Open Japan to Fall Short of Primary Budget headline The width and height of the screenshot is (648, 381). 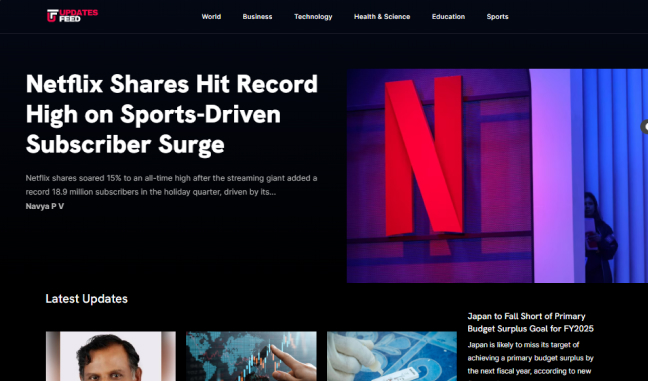pos(530,322)
